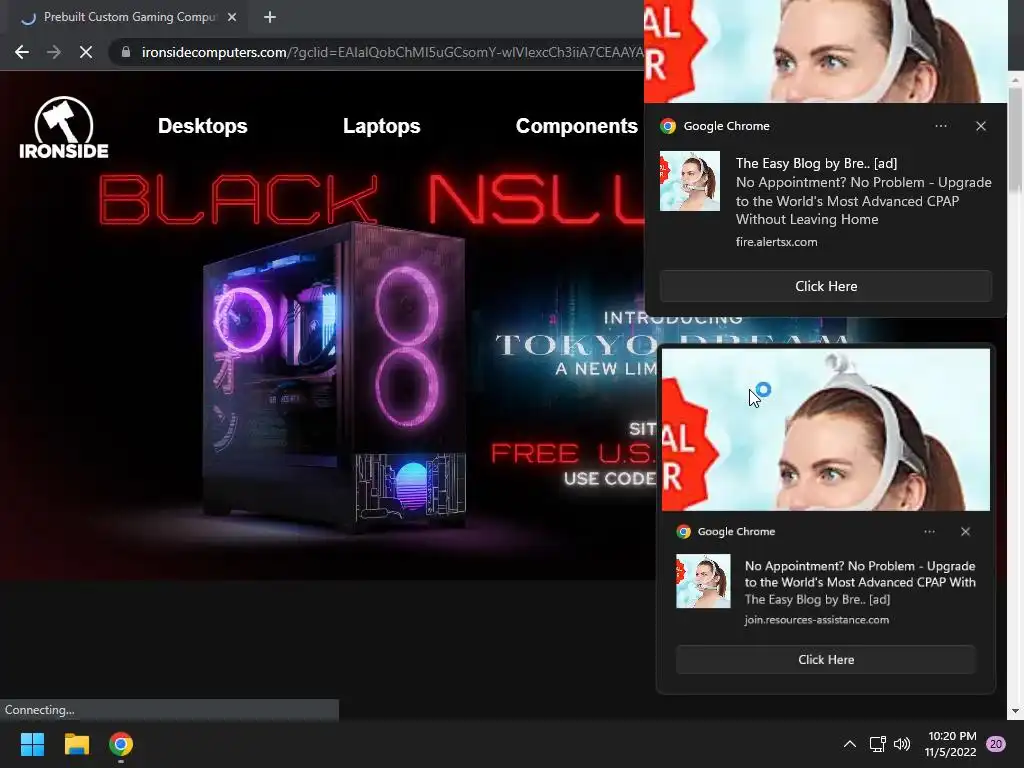Dismiss the join.resources-assistance.com notification

pyautogui.click(x=965, y=532)
